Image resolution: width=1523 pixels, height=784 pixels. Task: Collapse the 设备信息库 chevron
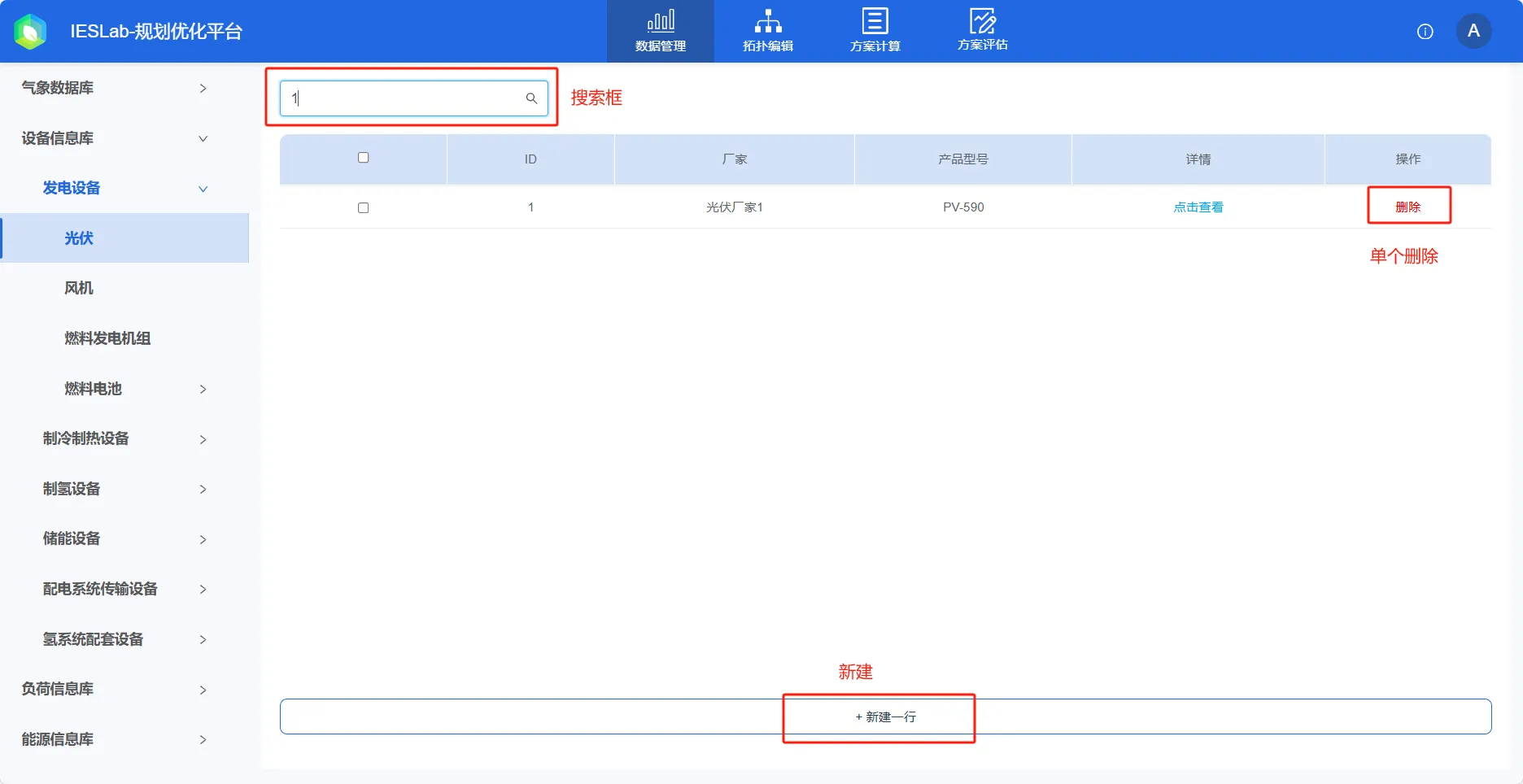[x=203, y=138]
